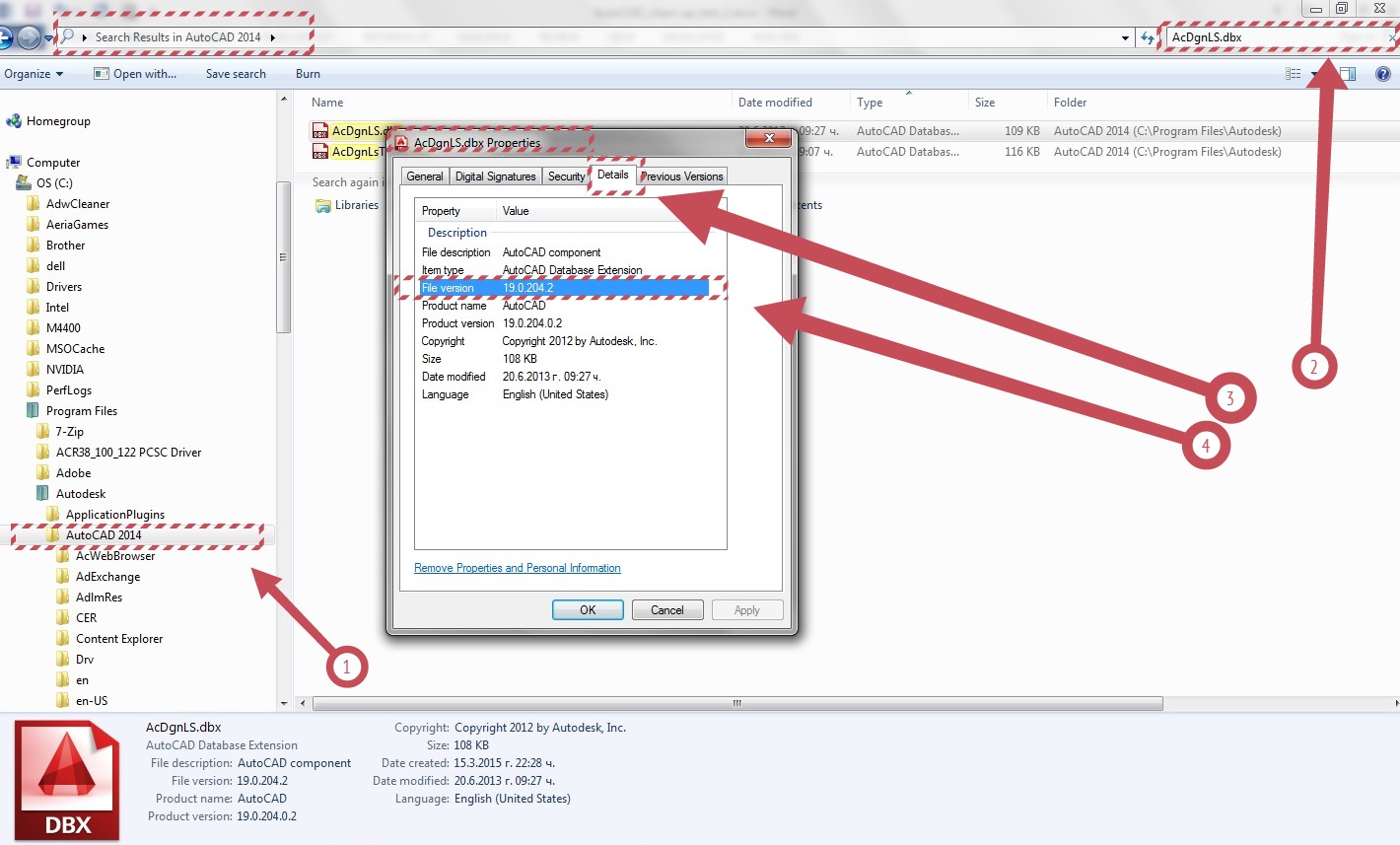Change view using the views icon
The width and height of the screenshot is (1400, 845).
pos(1294,74)
